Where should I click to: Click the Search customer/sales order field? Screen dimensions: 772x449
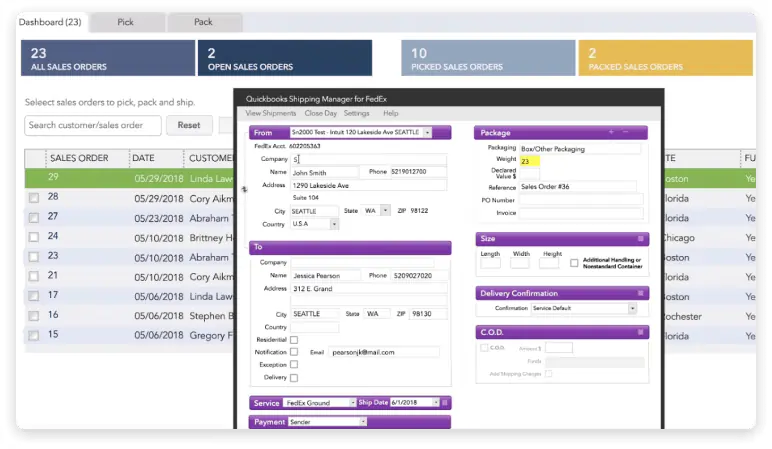[x=93, y=126]
